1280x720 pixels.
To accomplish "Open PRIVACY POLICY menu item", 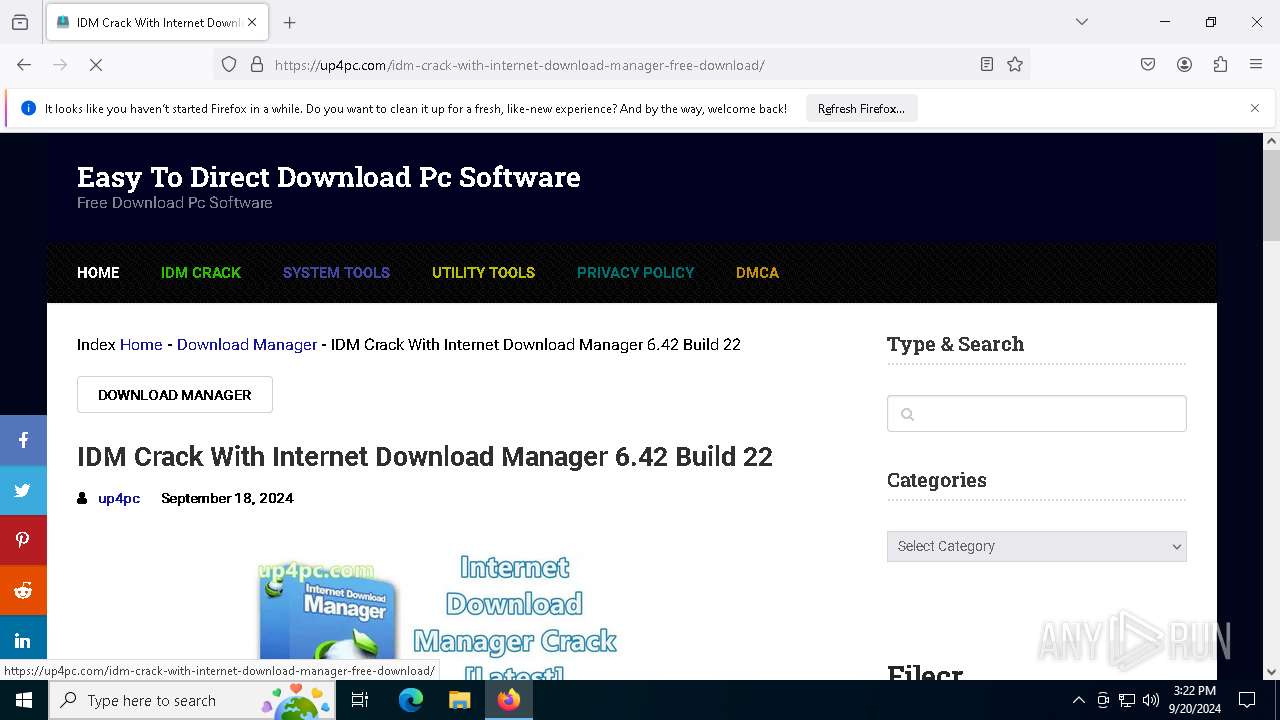I will pos(635,273).
